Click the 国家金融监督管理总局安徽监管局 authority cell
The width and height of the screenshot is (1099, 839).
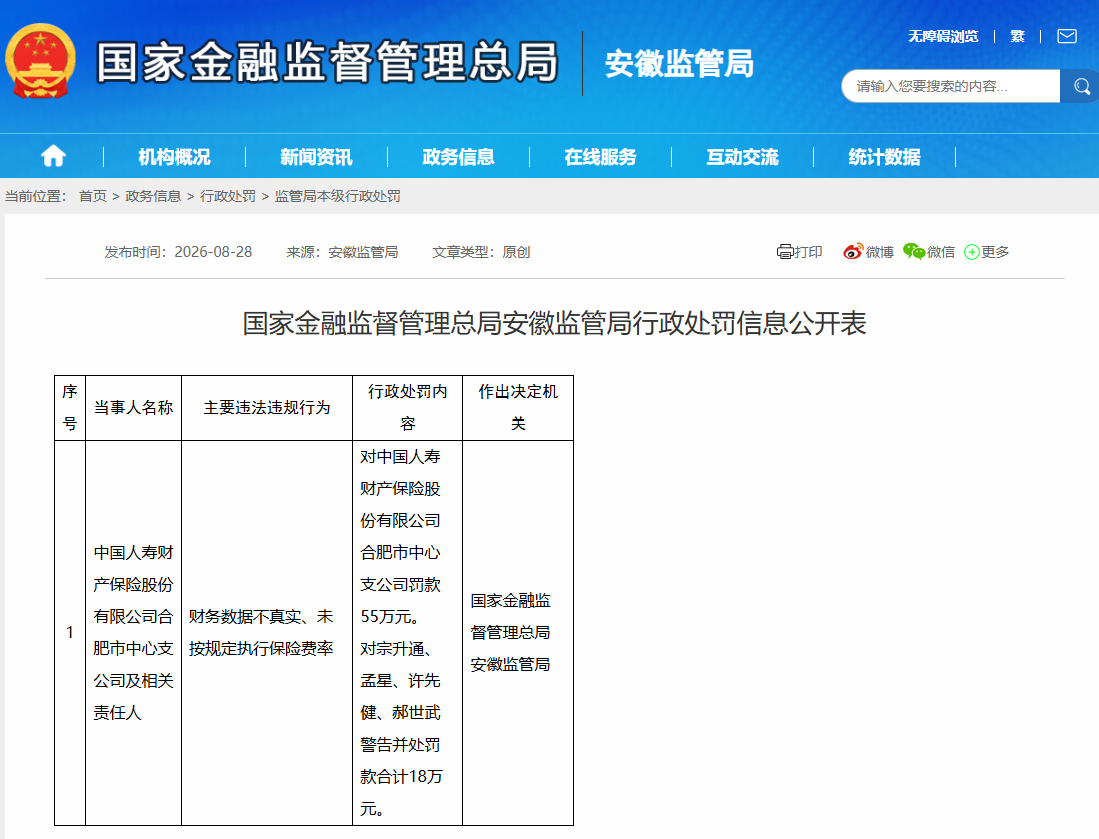click(x=518, y=632)
